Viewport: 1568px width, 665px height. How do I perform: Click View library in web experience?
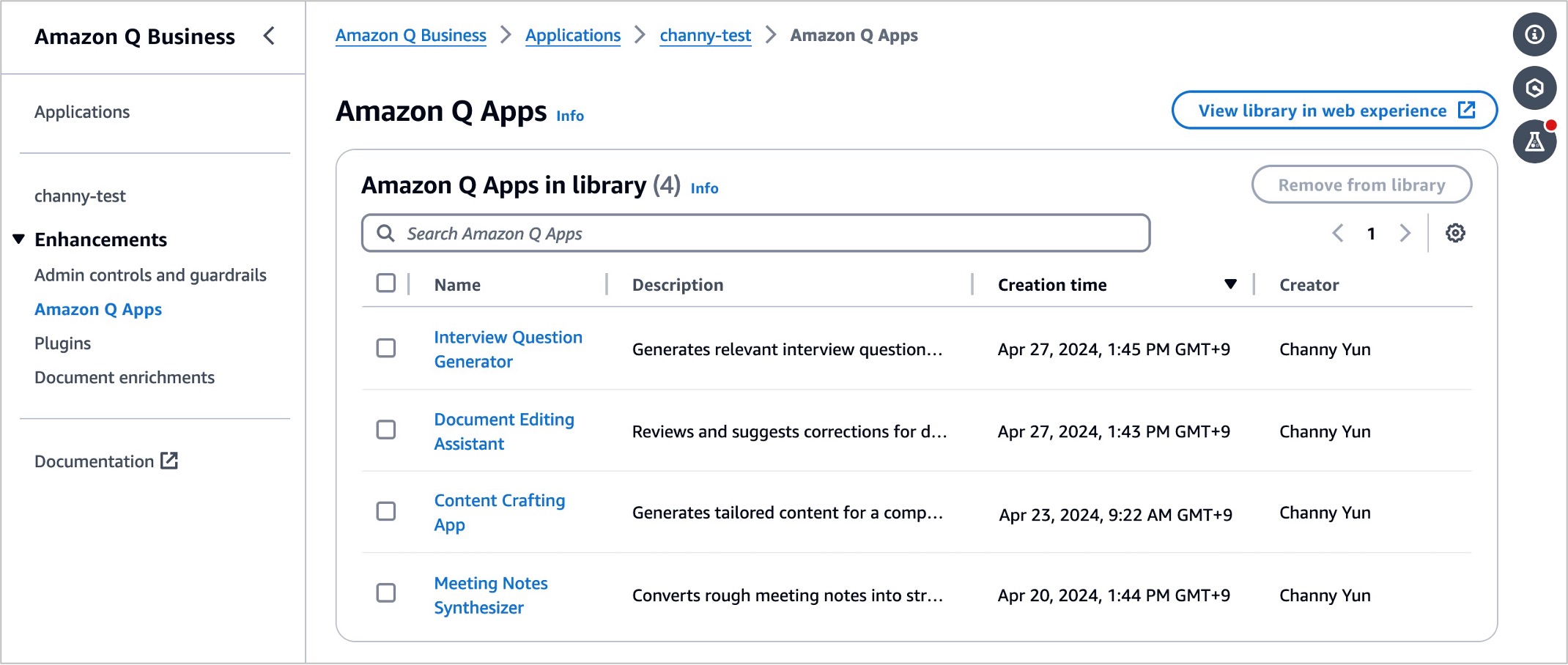coord(1334,111)
